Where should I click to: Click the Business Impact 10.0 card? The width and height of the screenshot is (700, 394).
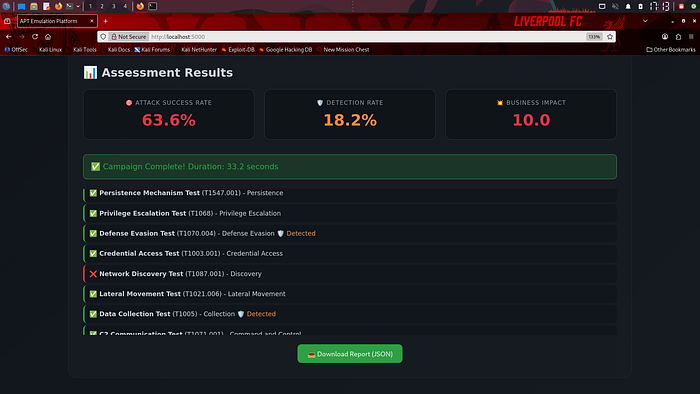click(531, 114)
